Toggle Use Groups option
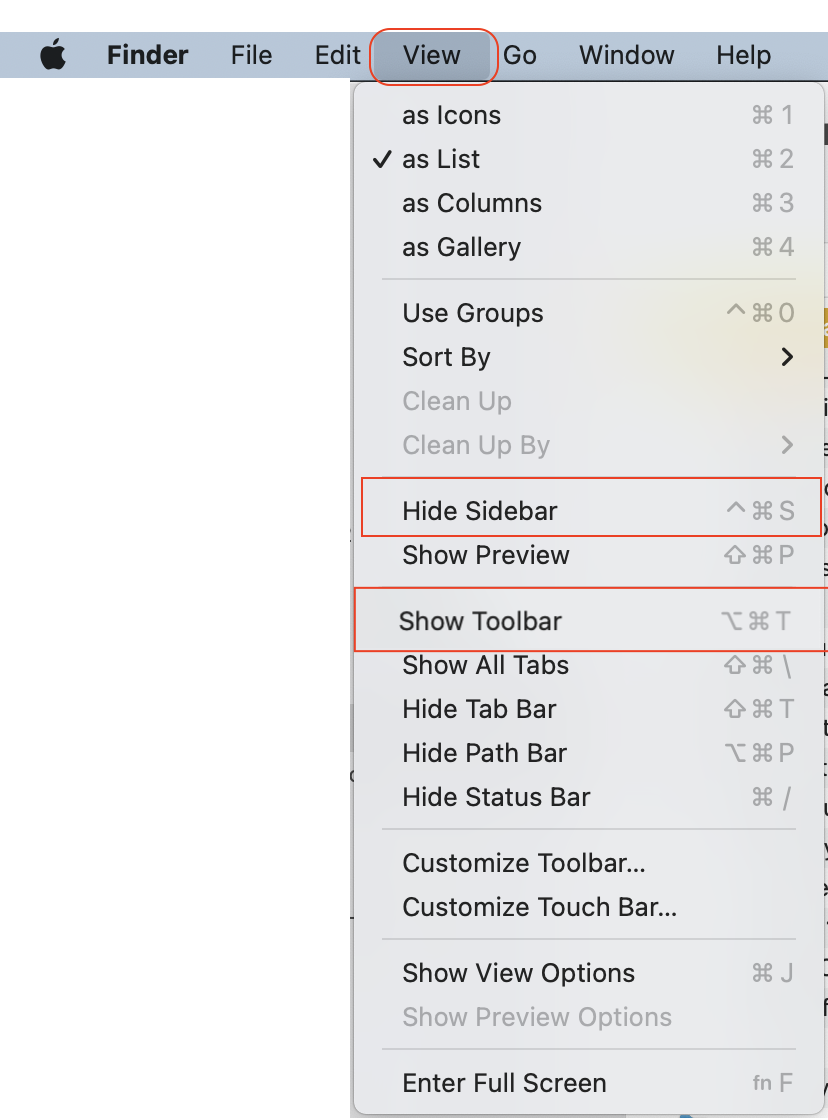 tap(473, 313)
